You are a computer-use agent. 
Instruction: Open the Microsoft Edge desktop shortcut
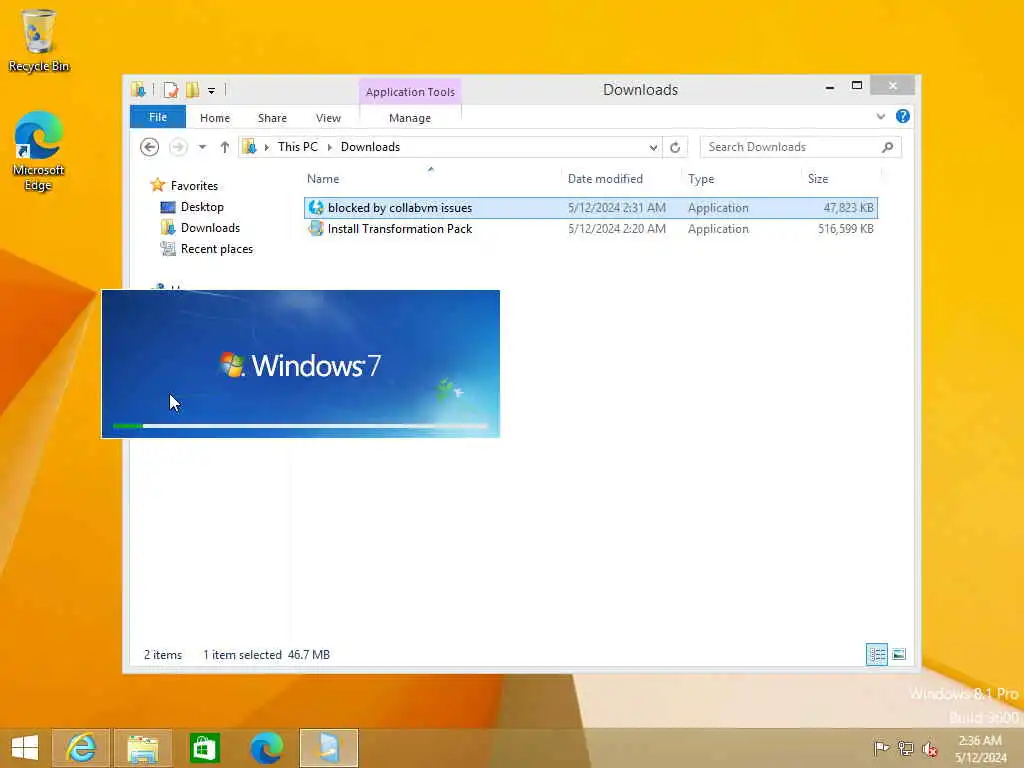pyautogui.click(x=38, y=151)
